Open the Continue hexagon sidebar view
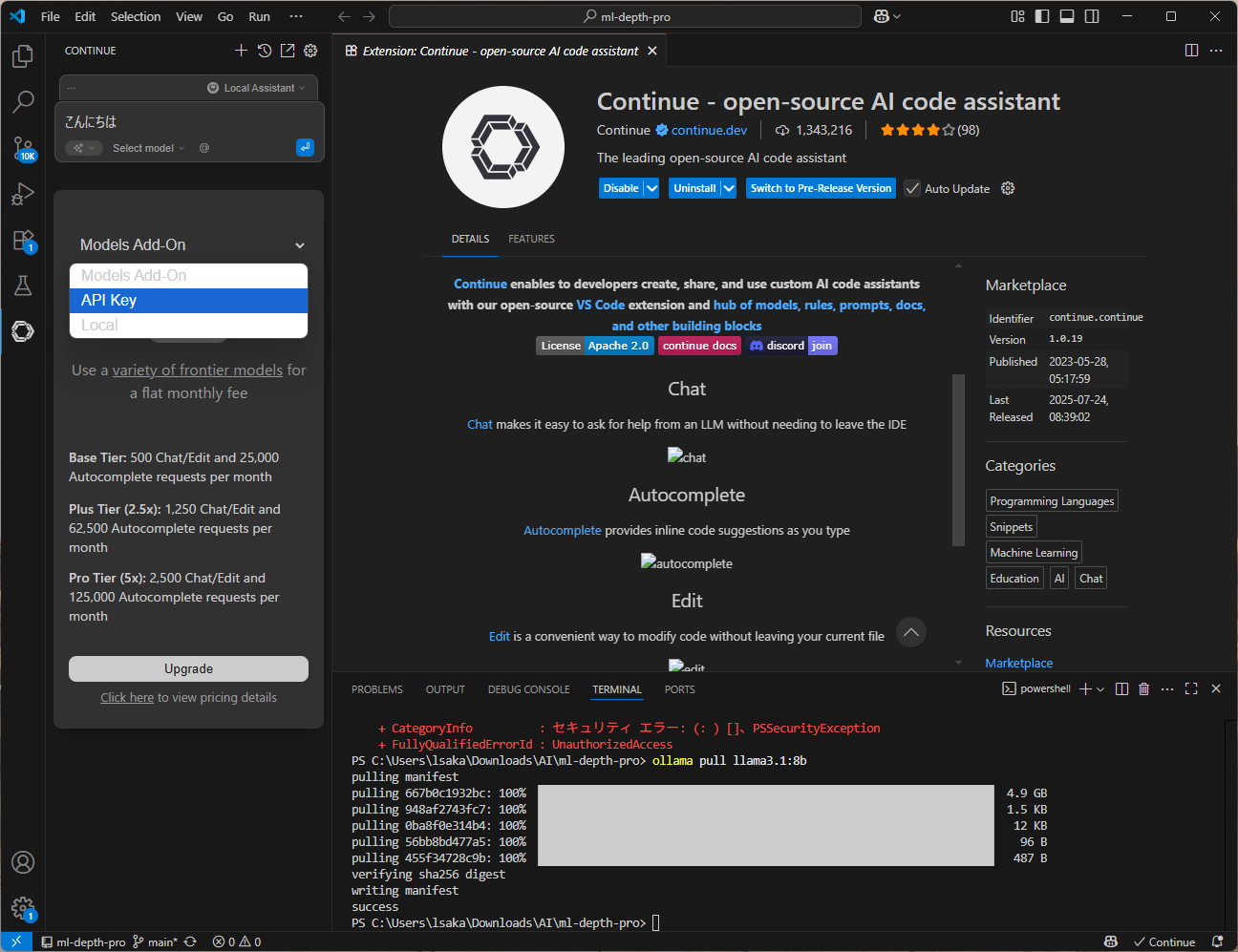1238x952 pixels. [23, 331]
